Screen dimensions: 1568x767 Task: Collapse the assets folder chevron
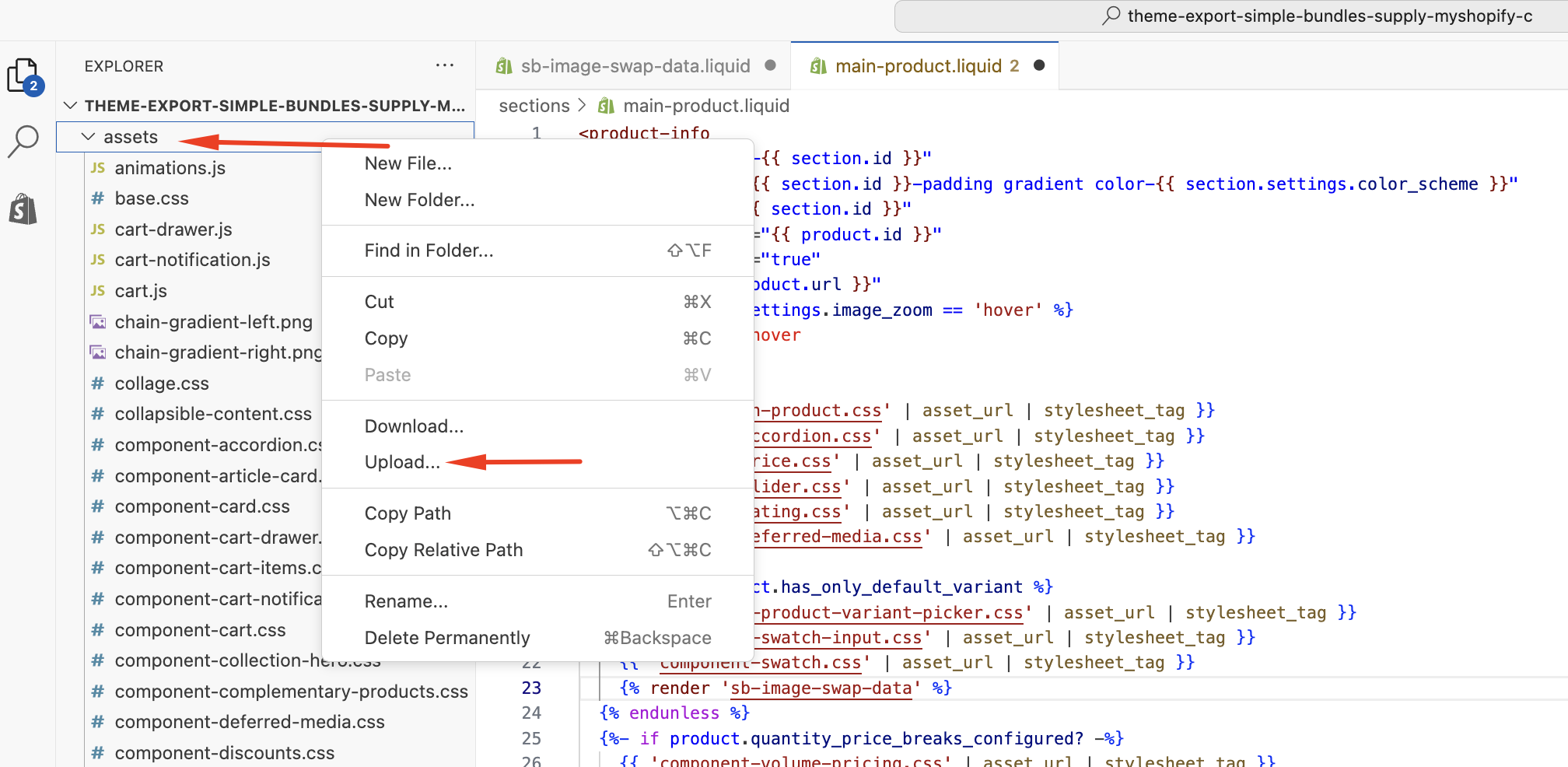tap(88, 137)
